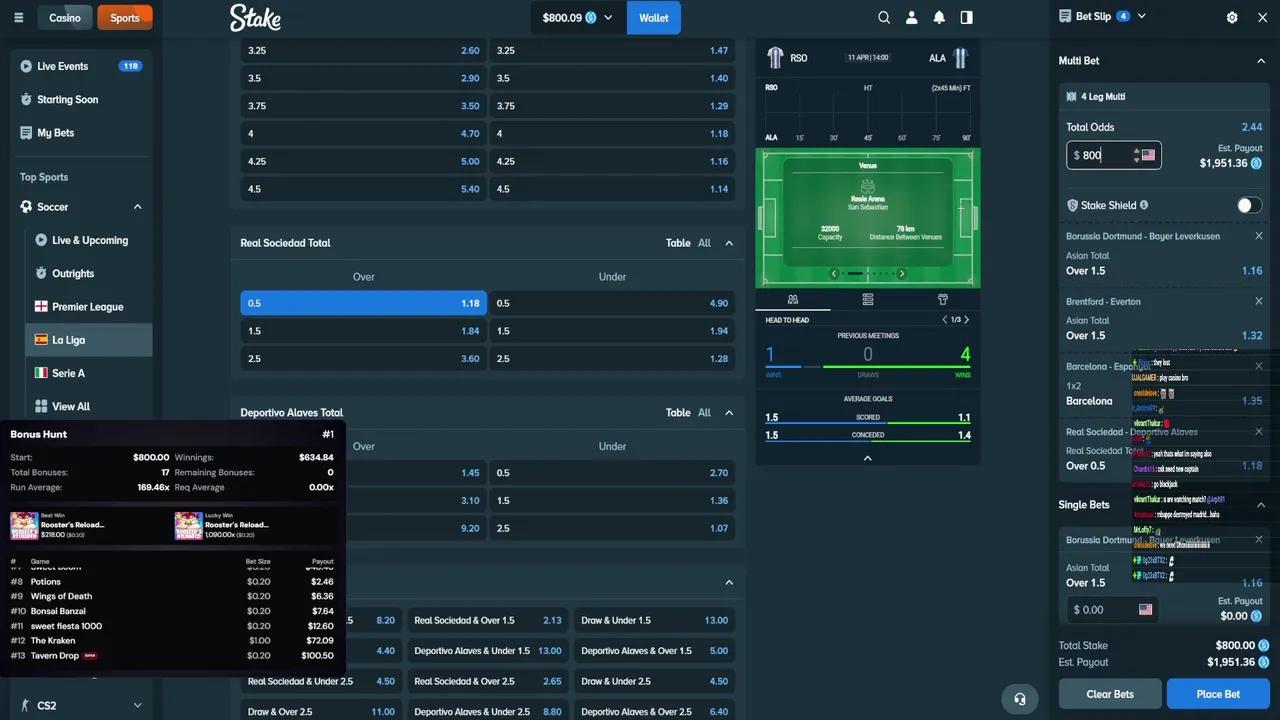The width and height of the screenshot is (1280, 720).
Task: Remove Borussia Dortmund leg from Multi Bet
Action: tap(1259, 236)
